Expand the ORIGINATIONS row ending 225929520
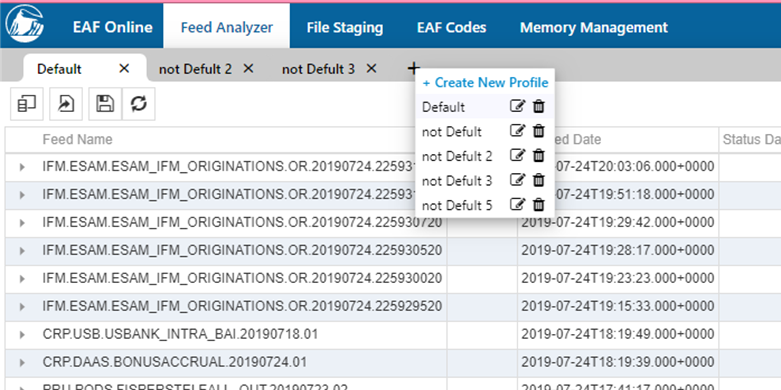 22,306
